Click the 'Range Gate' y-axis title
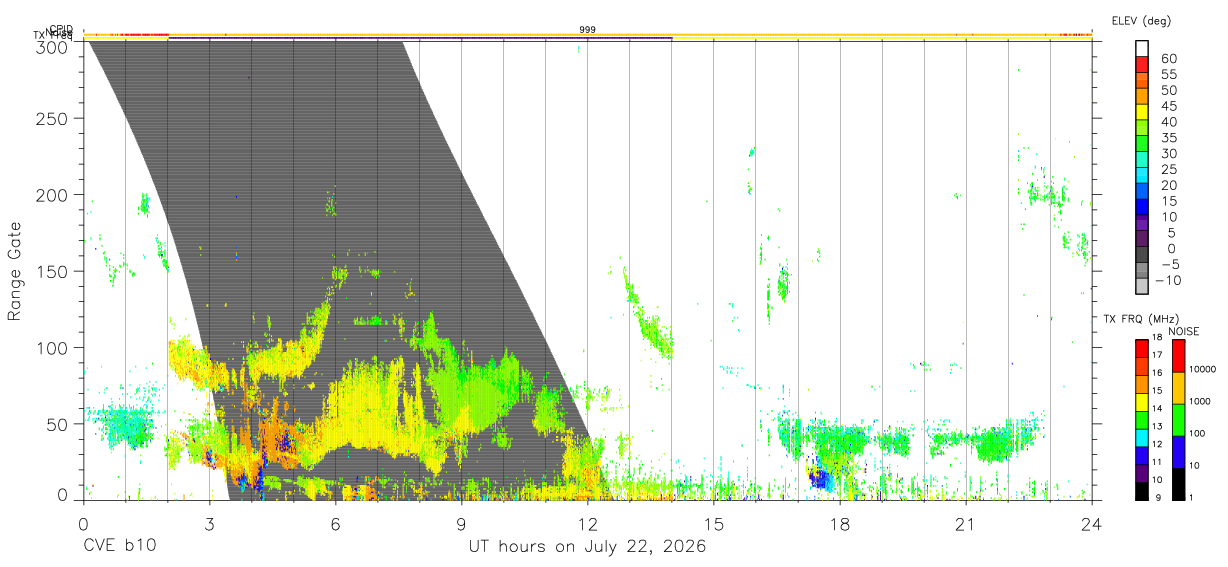The width and height of the screenshot is (1228, 567). (15, 271)
